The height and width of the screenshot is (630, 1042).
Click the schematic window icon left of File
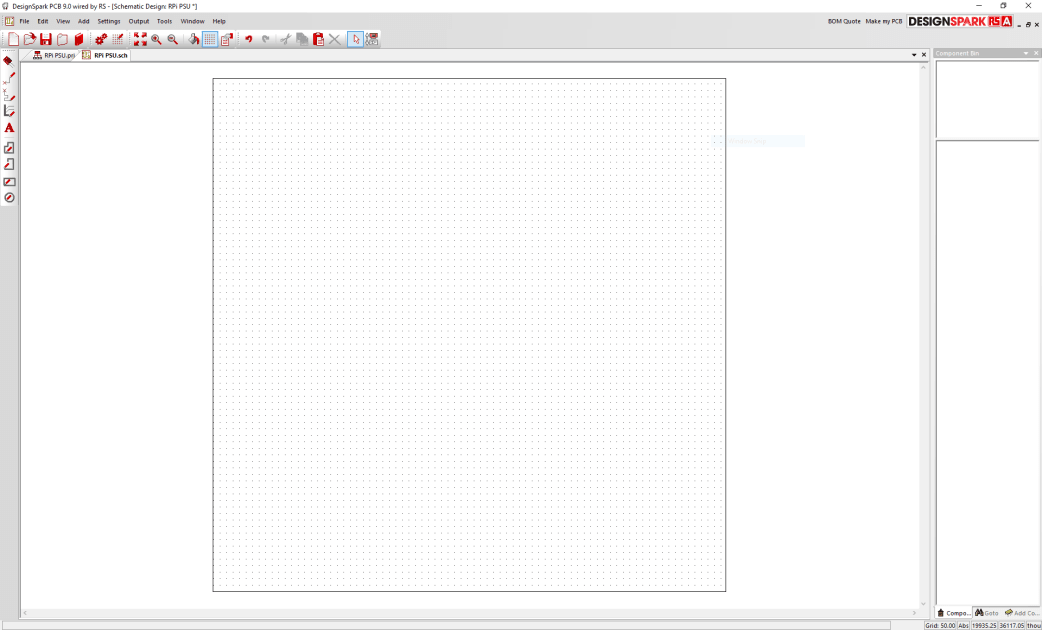pyautogui.click(x=9, y=21)
